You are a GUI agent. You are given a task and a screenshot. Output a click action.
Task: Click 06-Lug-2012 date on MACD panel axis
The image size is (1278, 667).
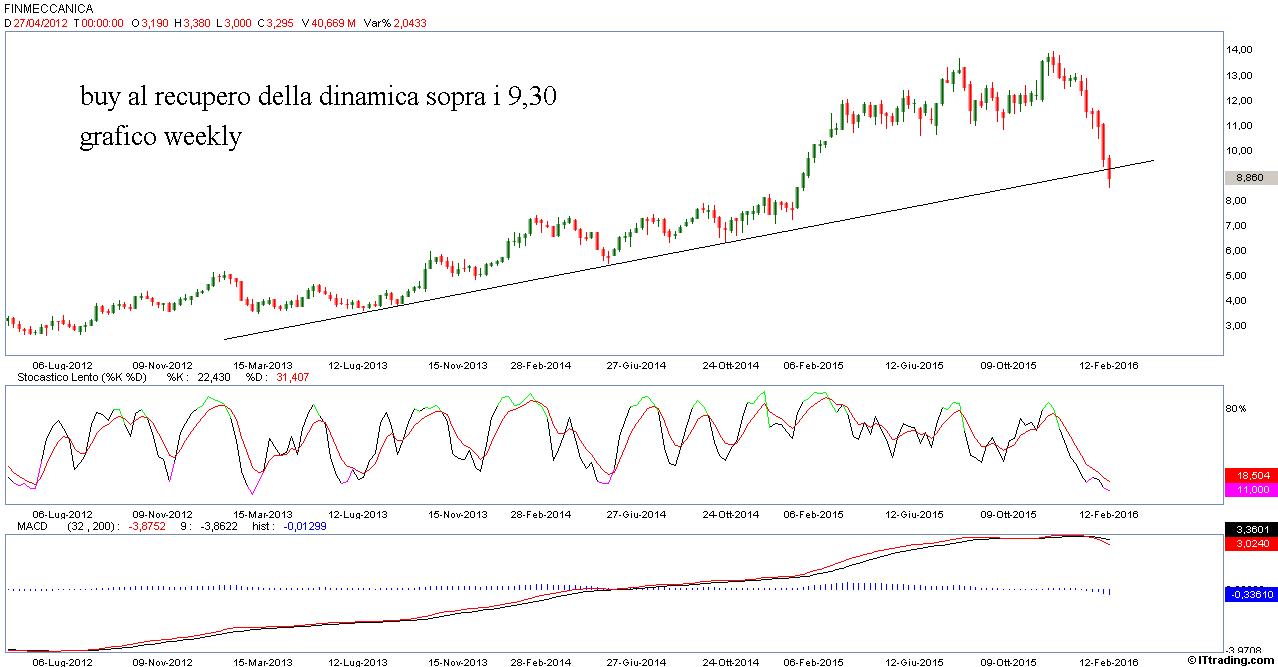(63, 661)
